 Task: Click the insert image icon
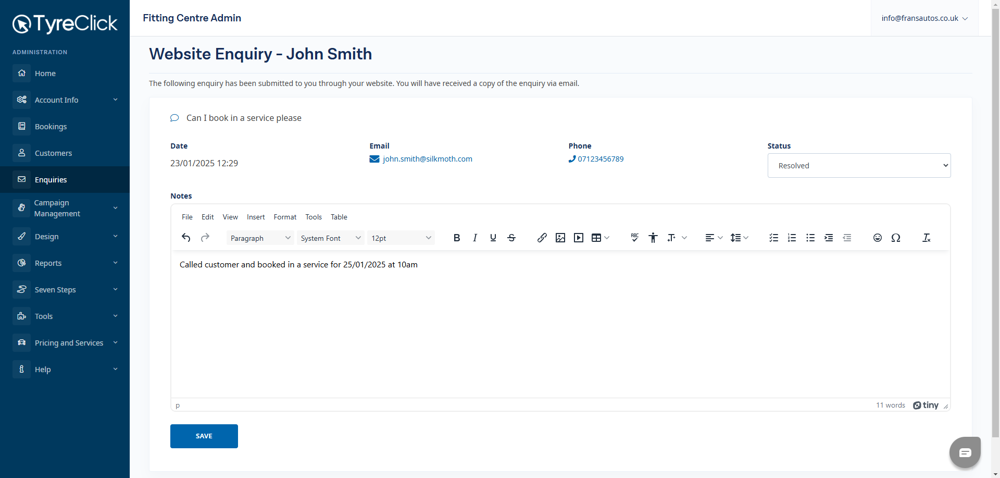tap(560, 238)
